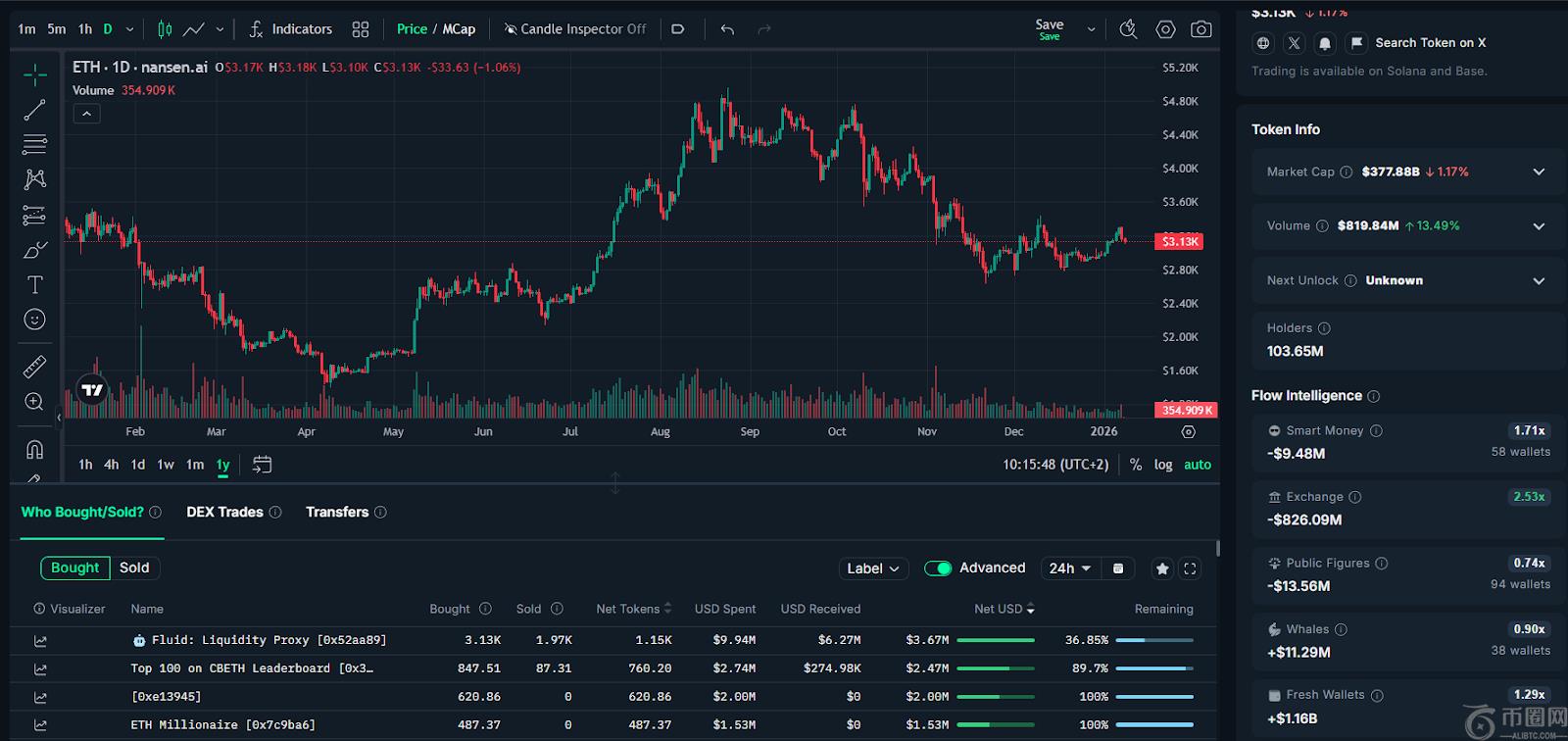Favorite the table with star icon
This screenshot has width=1568, height=741.
pyautogui.click(x=1162, y=568)
